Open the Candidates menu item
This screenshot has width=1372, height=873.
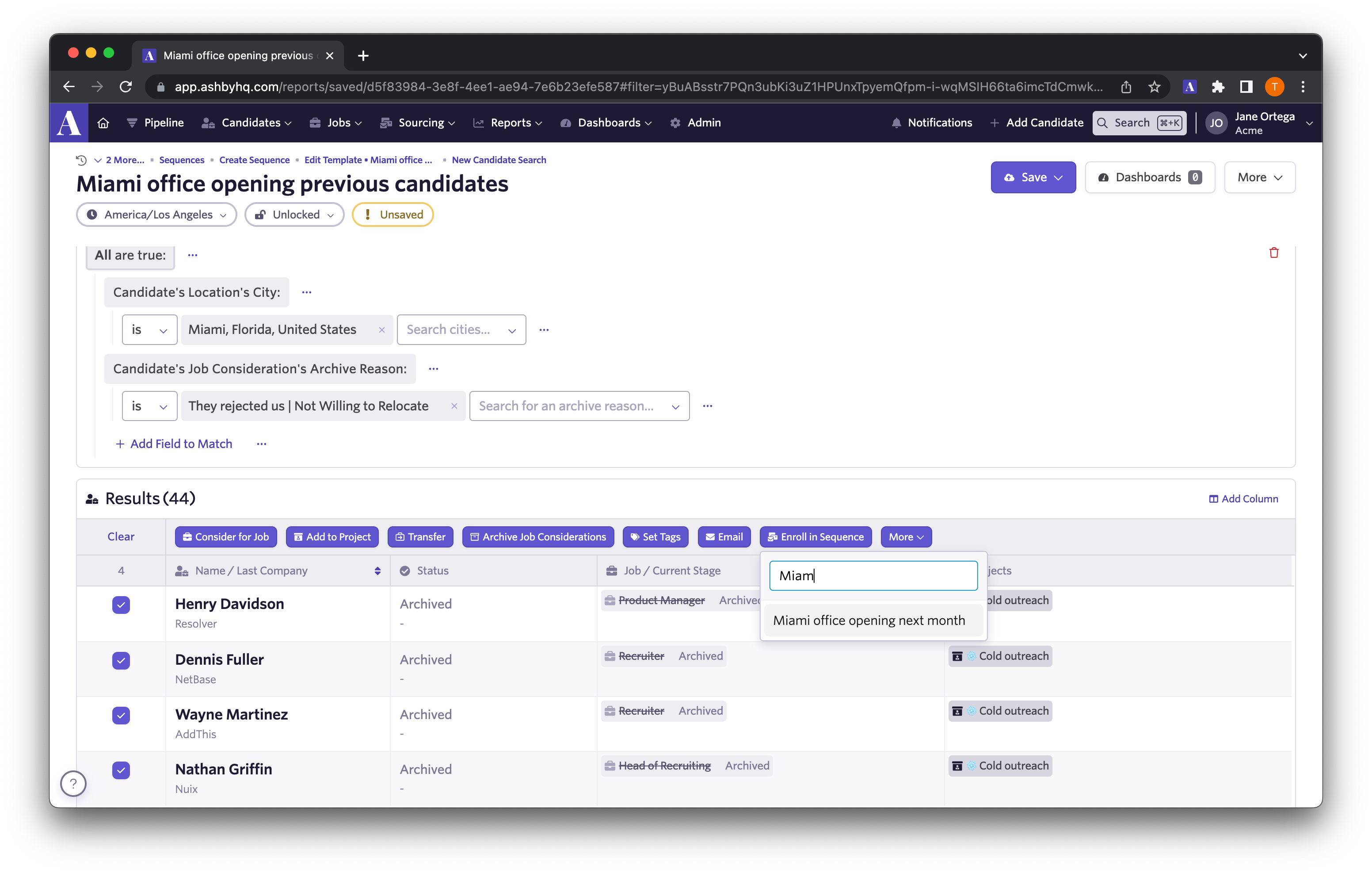(x=252, y=122)
